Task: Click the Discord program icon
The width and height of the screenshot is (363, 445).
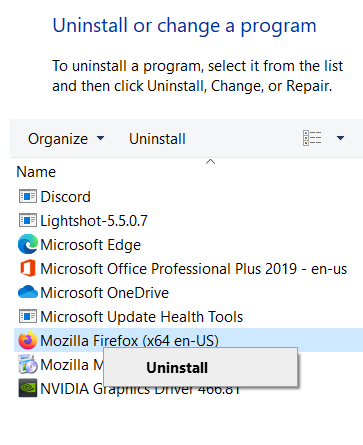Action: pos(28,196)
